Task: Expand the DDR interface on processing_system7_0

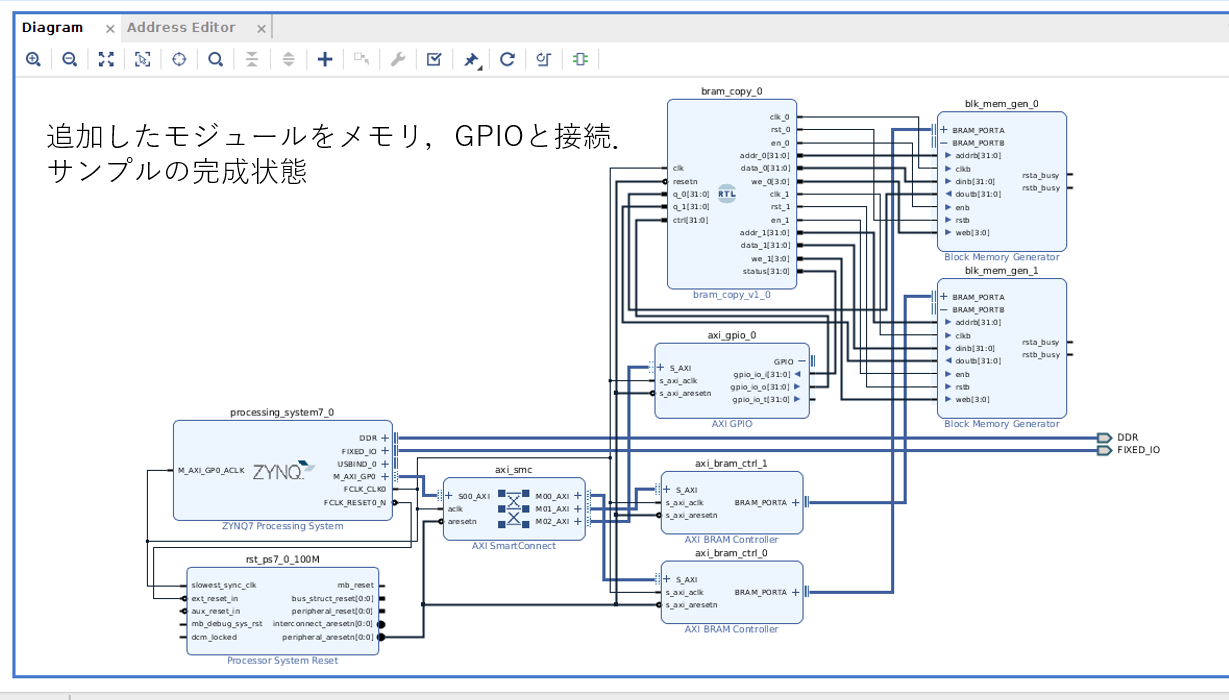Action: pyautogui.click(x=383, y=437)
